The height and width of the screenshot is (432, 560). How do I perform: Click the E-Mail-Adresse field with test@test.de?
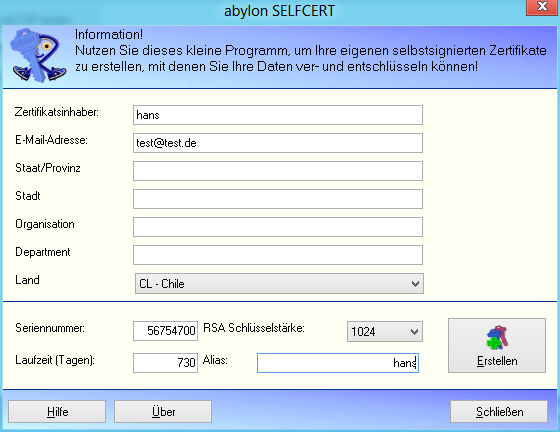tap(278, 143)
